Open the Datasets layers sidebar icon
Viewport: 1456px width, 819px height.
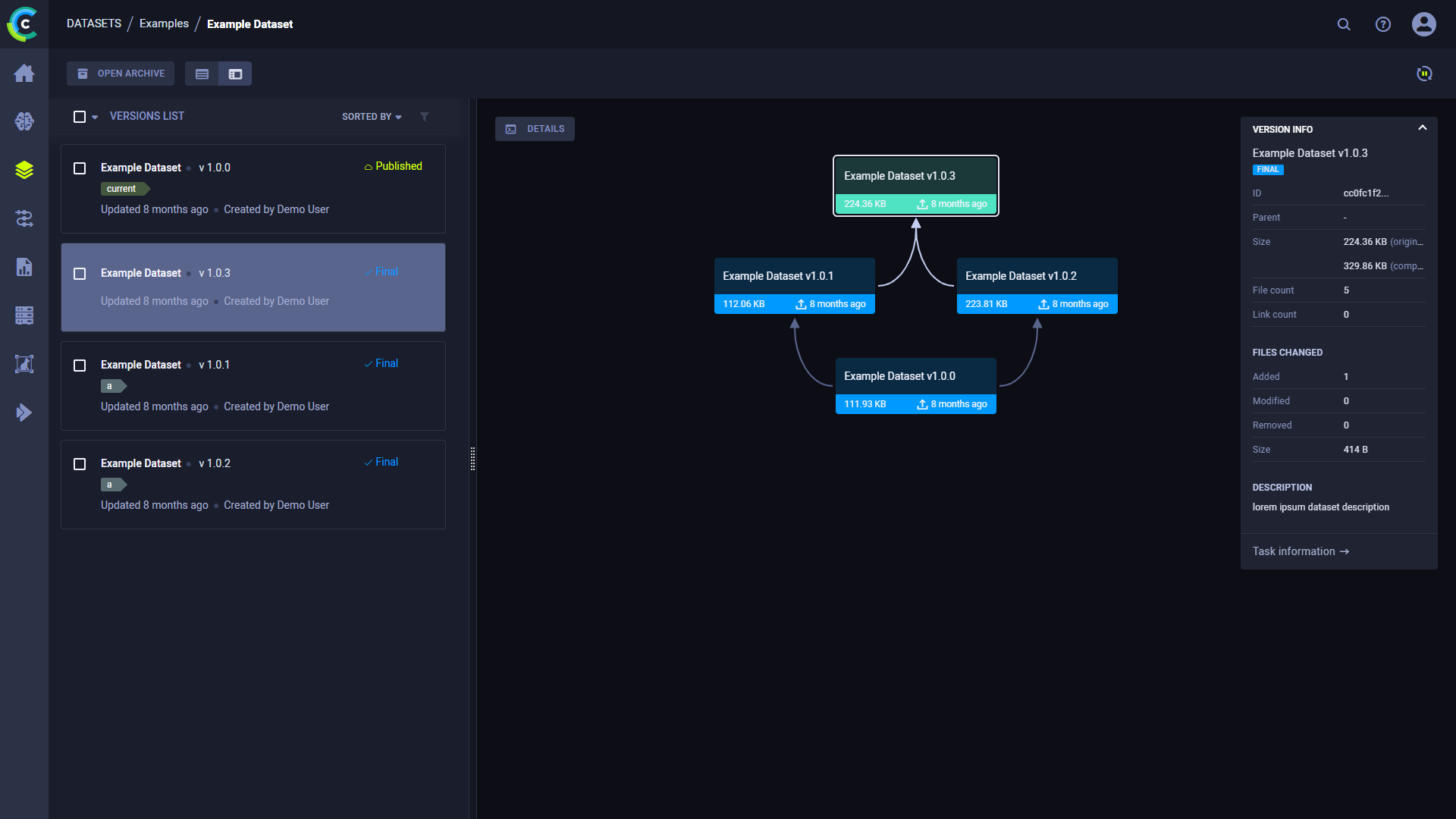24,170
